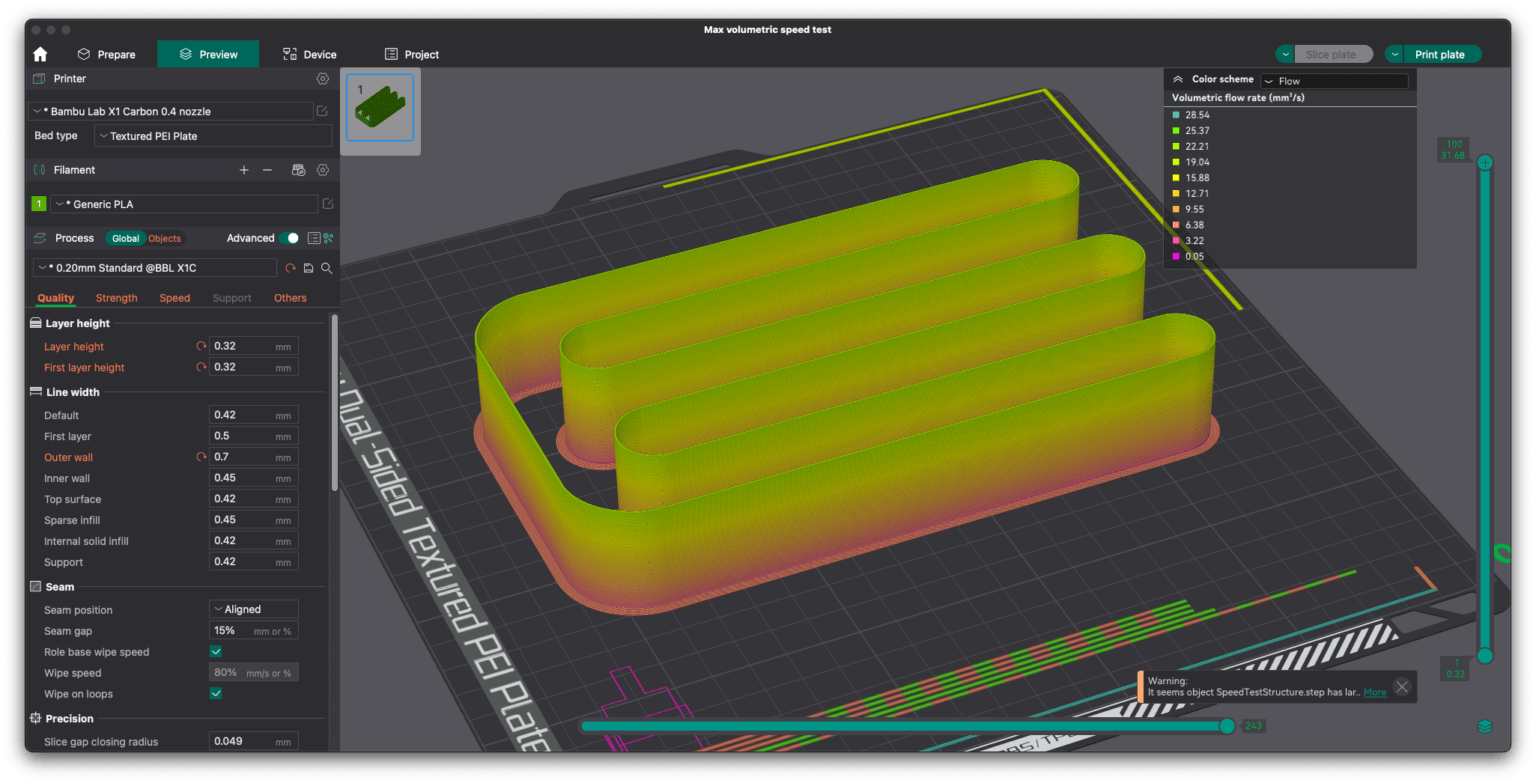Uncheck Role base wipe speed
This screenshot has height=783, width=1536.
[215, 652]
